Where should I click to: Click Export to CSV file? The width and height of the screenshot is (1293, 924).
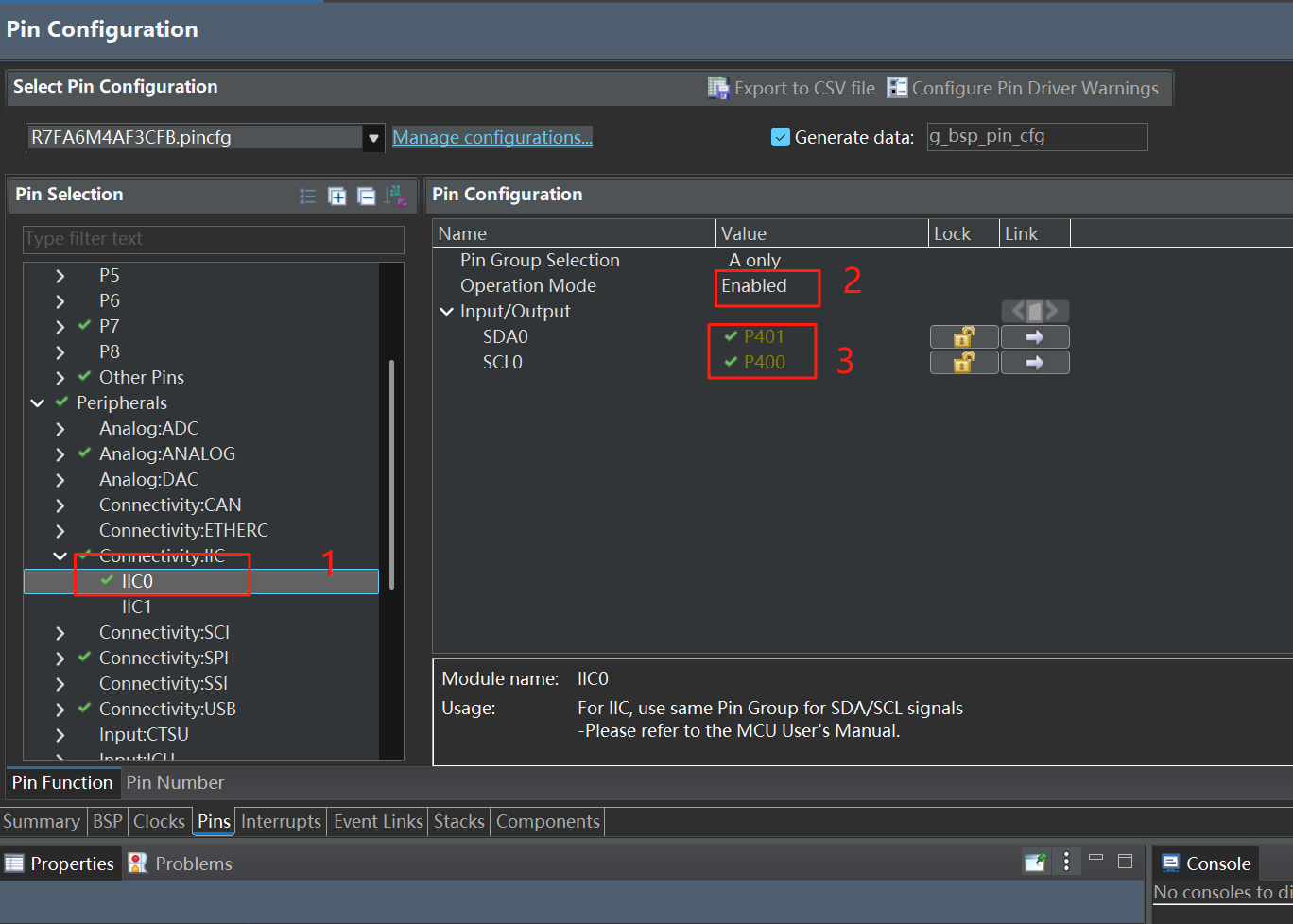[x=792, y=88]
